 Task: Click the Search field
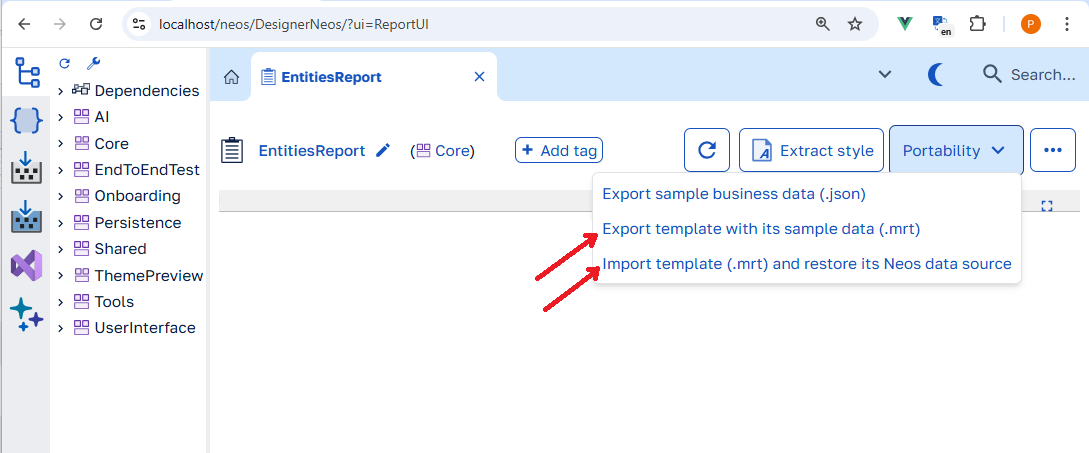coord(1030,74)
